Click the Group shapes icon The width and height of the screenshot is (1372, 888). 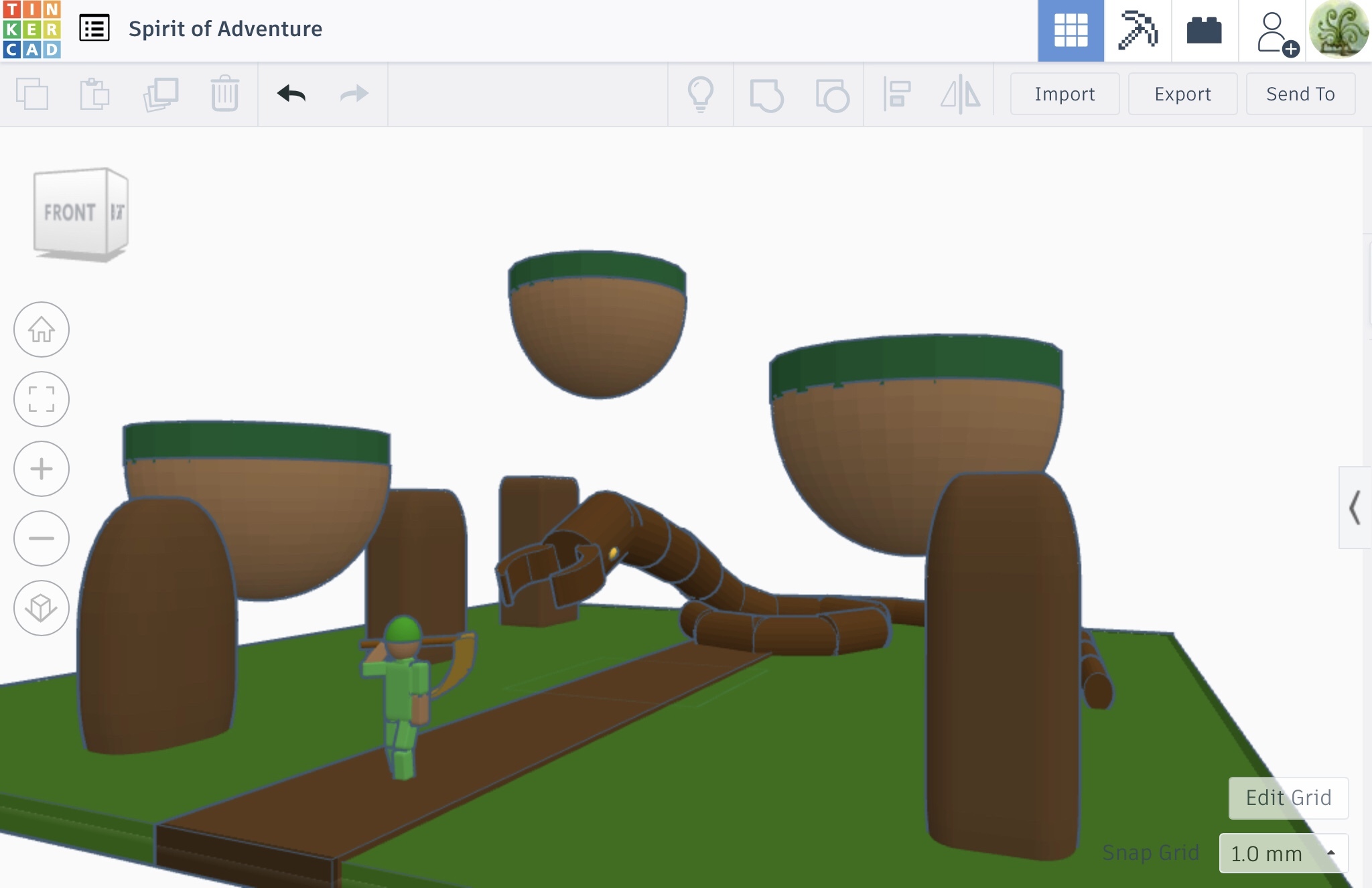766,95
